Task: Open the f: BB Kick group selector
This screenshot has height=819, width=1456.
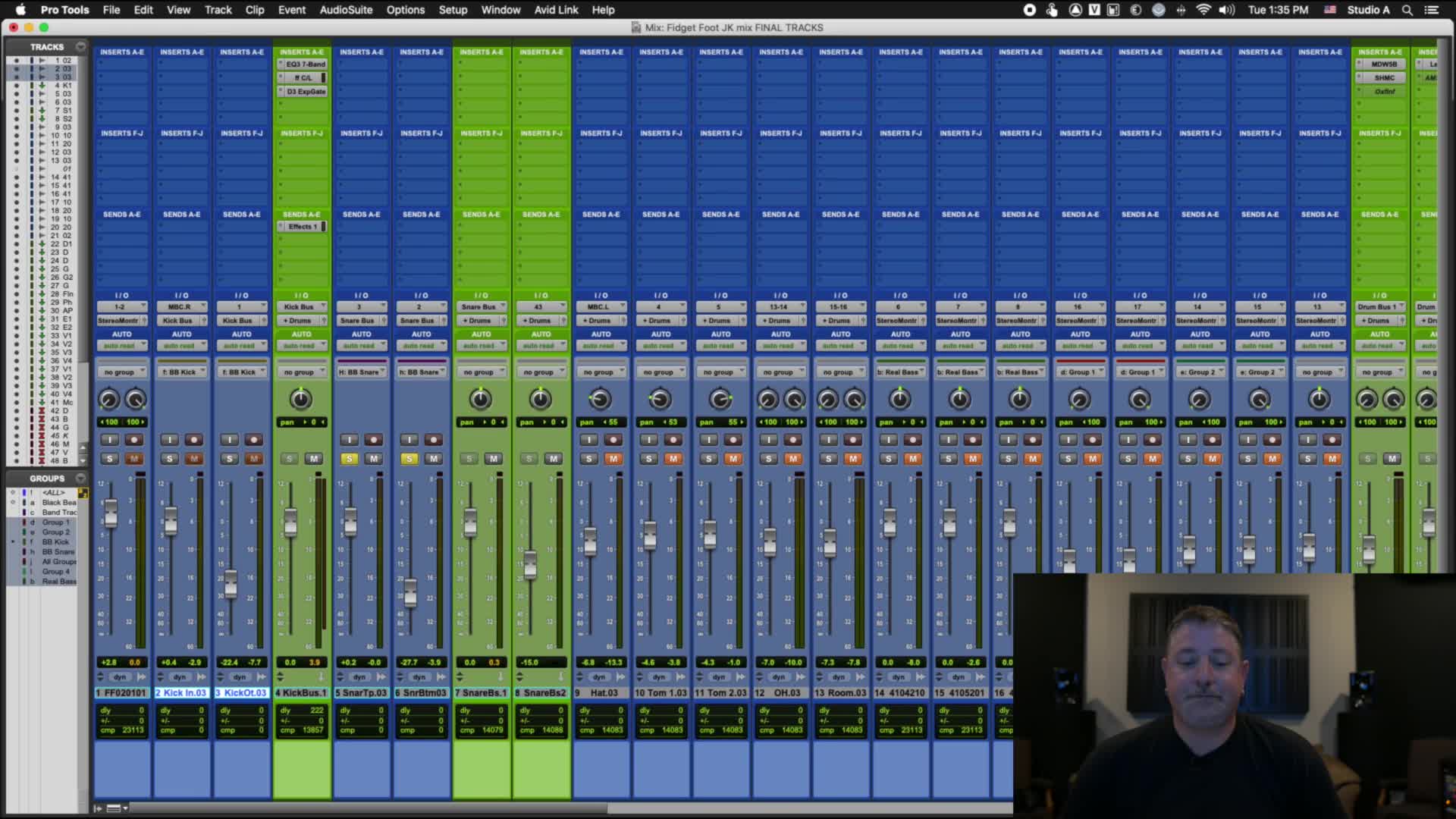Action: (x=181, y=372)
